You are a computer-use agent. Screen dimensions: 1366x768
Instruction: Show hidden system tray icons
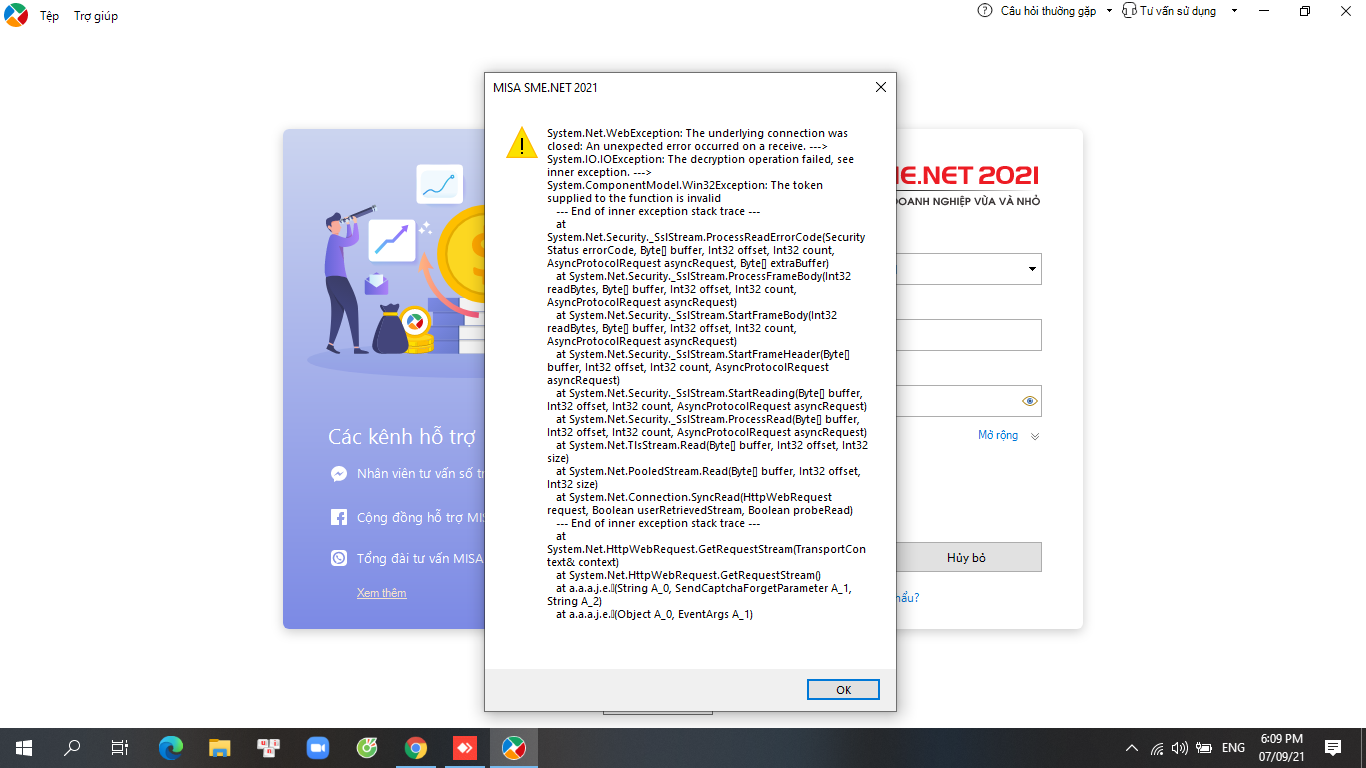click(x=1131, y=748)
